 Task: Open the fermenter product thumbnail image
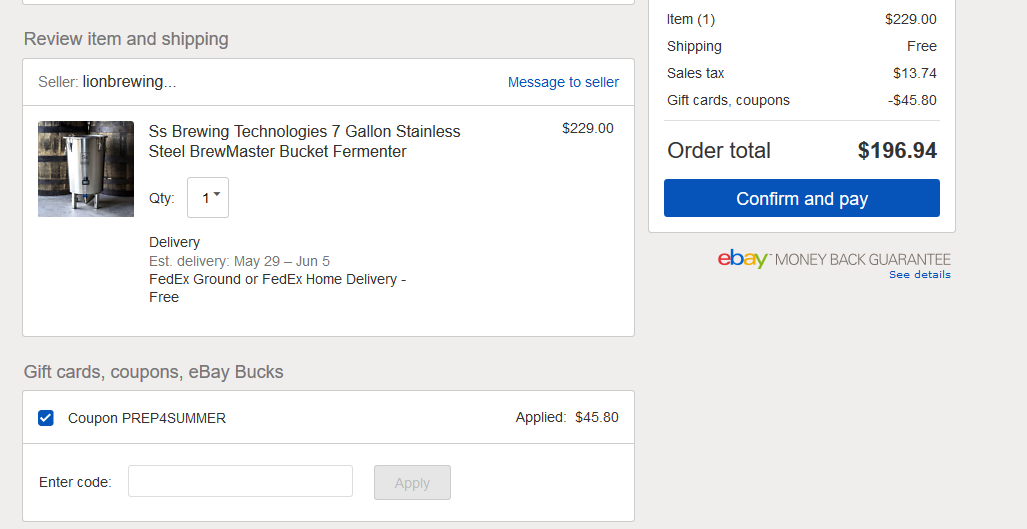(86, 169)
